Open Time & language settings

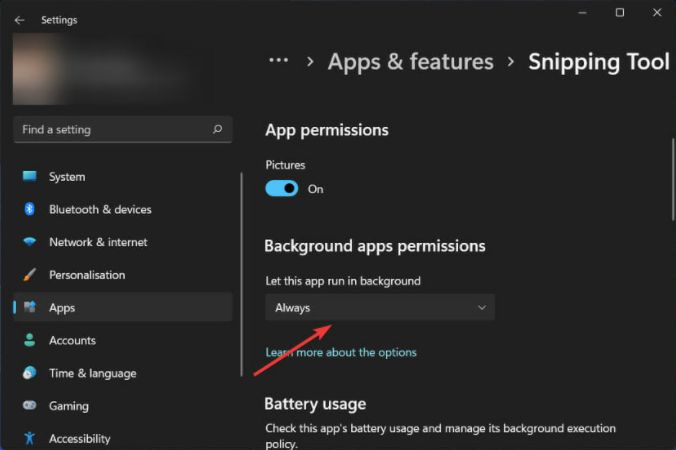tap(123, 373)
